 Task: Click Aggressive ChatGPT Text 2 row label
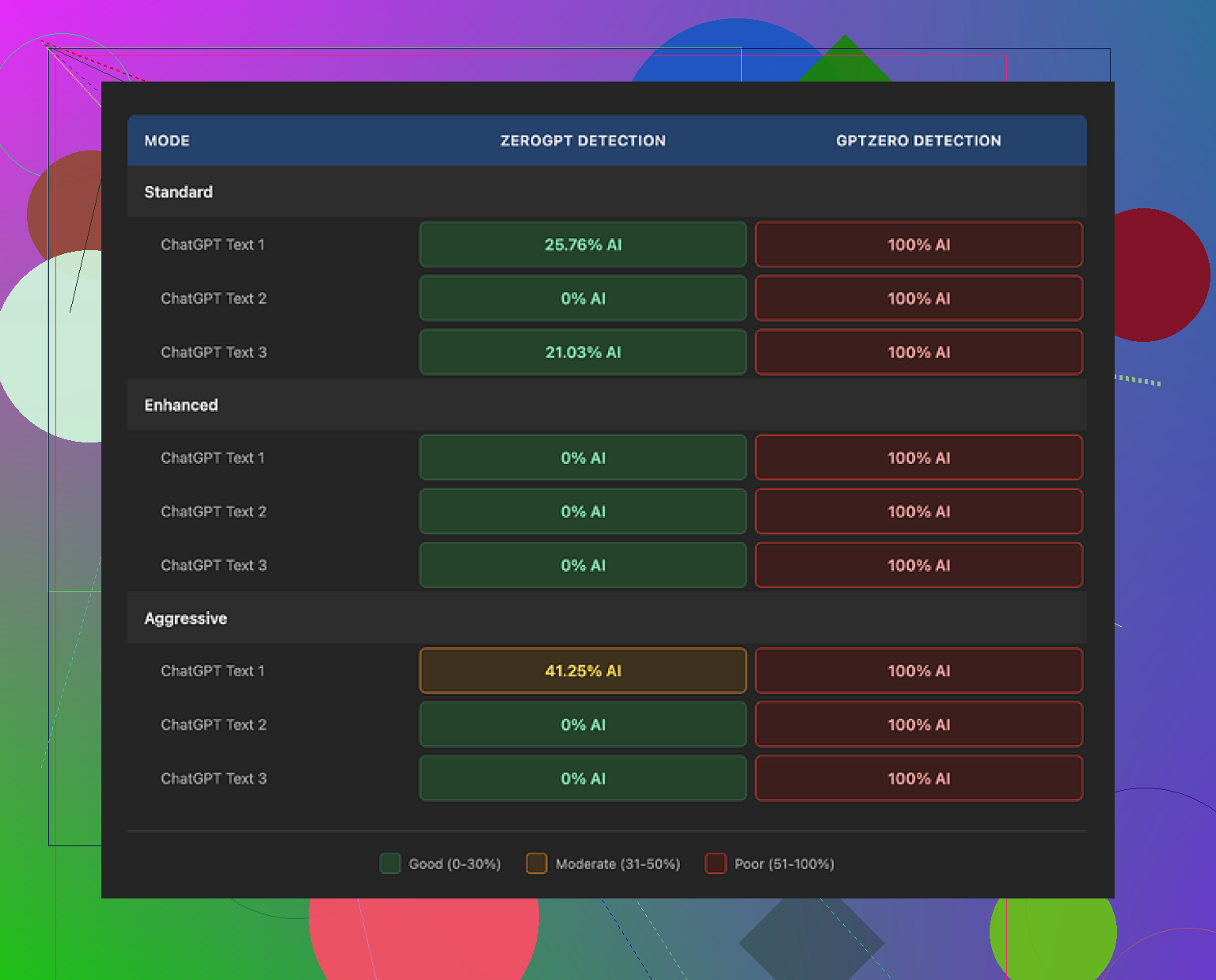click(214, 724)
